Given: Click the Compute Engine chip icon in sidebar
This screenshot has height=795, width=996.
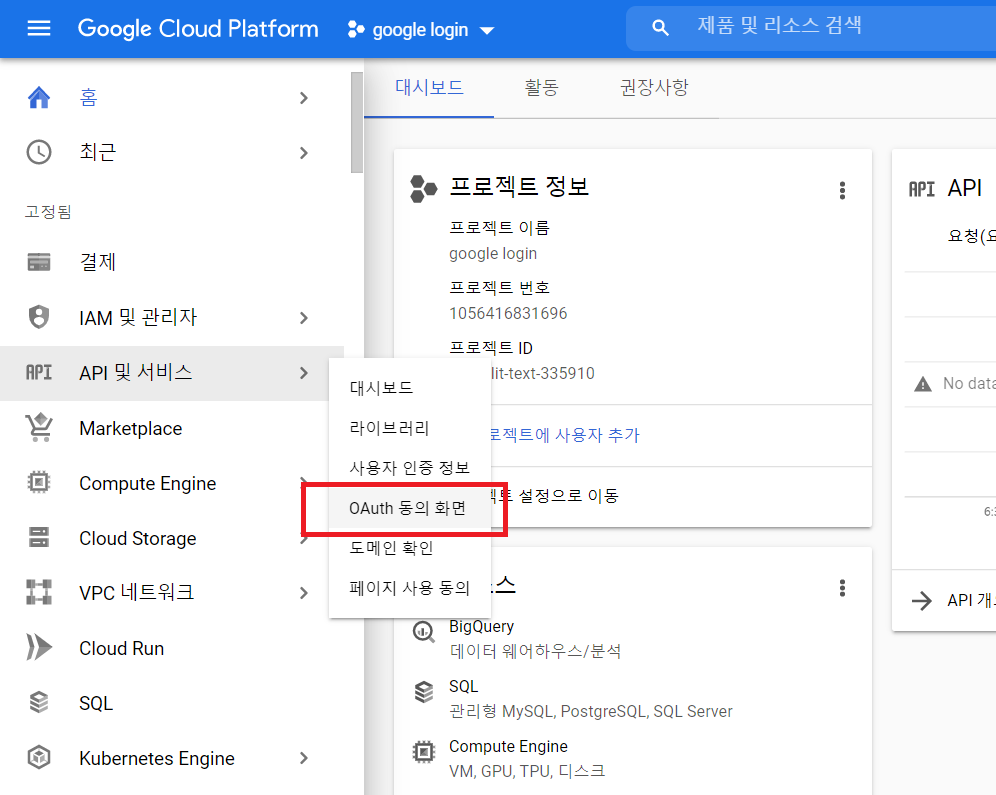Looking at the screenshot, I should [39, 483].
